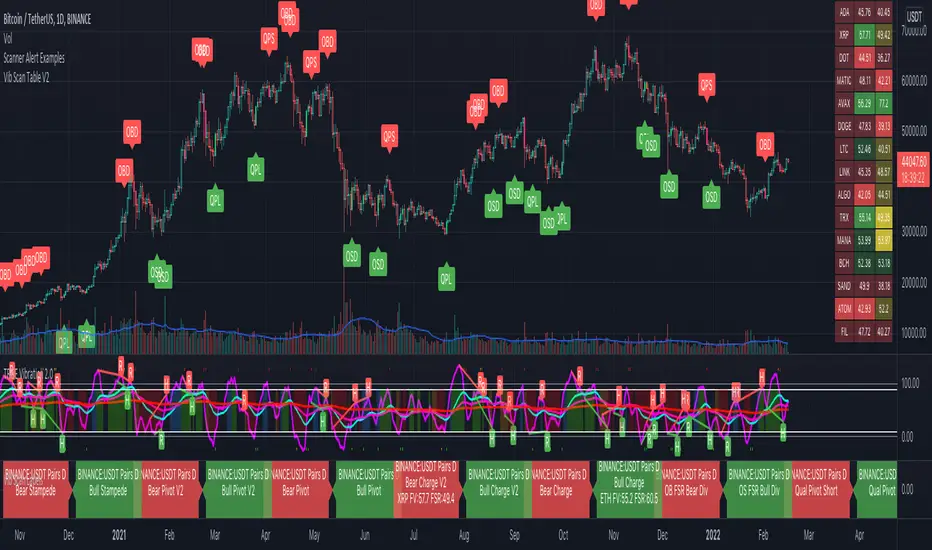The image size is (932, 550).
Task: Click the 55.14 value in TRX row
Action: pos(864,218)
